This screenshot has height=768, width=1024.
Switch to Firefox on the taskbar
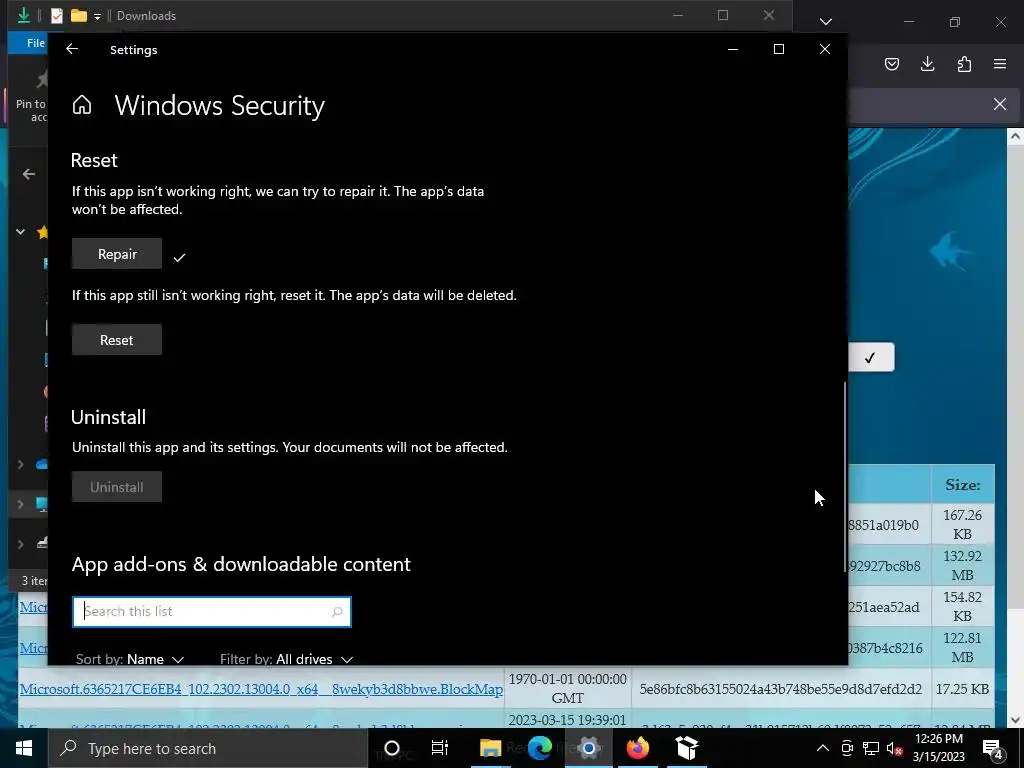pos(637,748)
